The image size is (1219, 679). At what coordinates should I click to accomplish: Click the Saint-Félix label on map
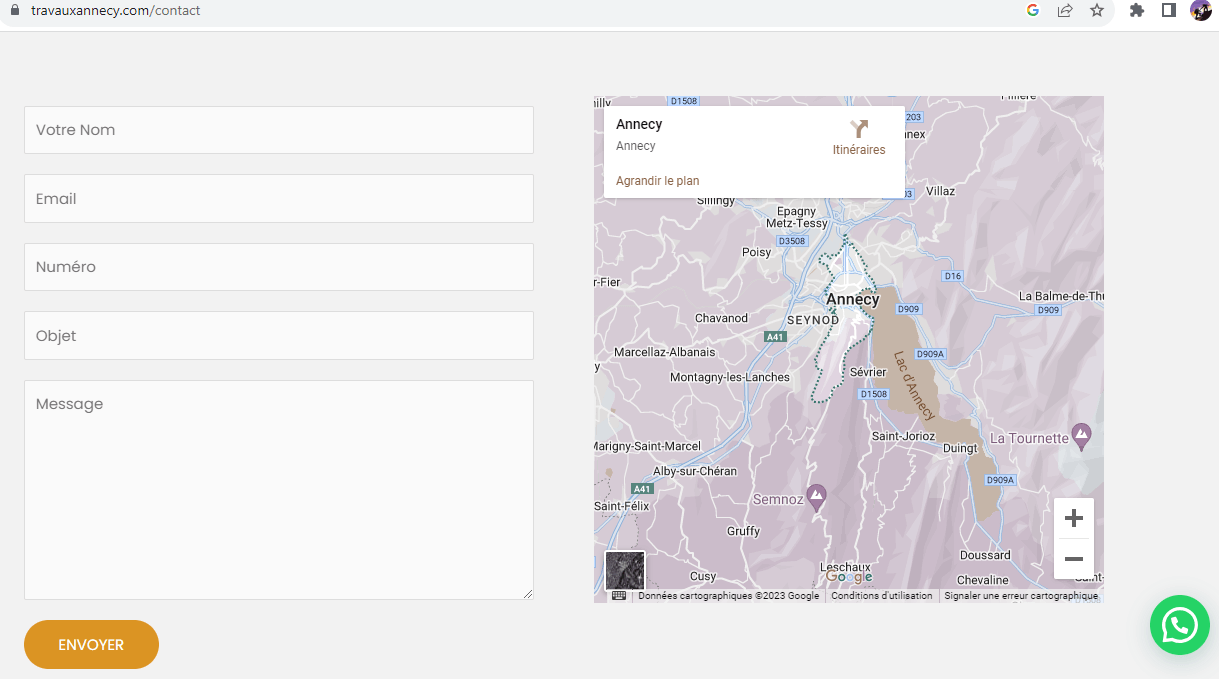point(622,506)
